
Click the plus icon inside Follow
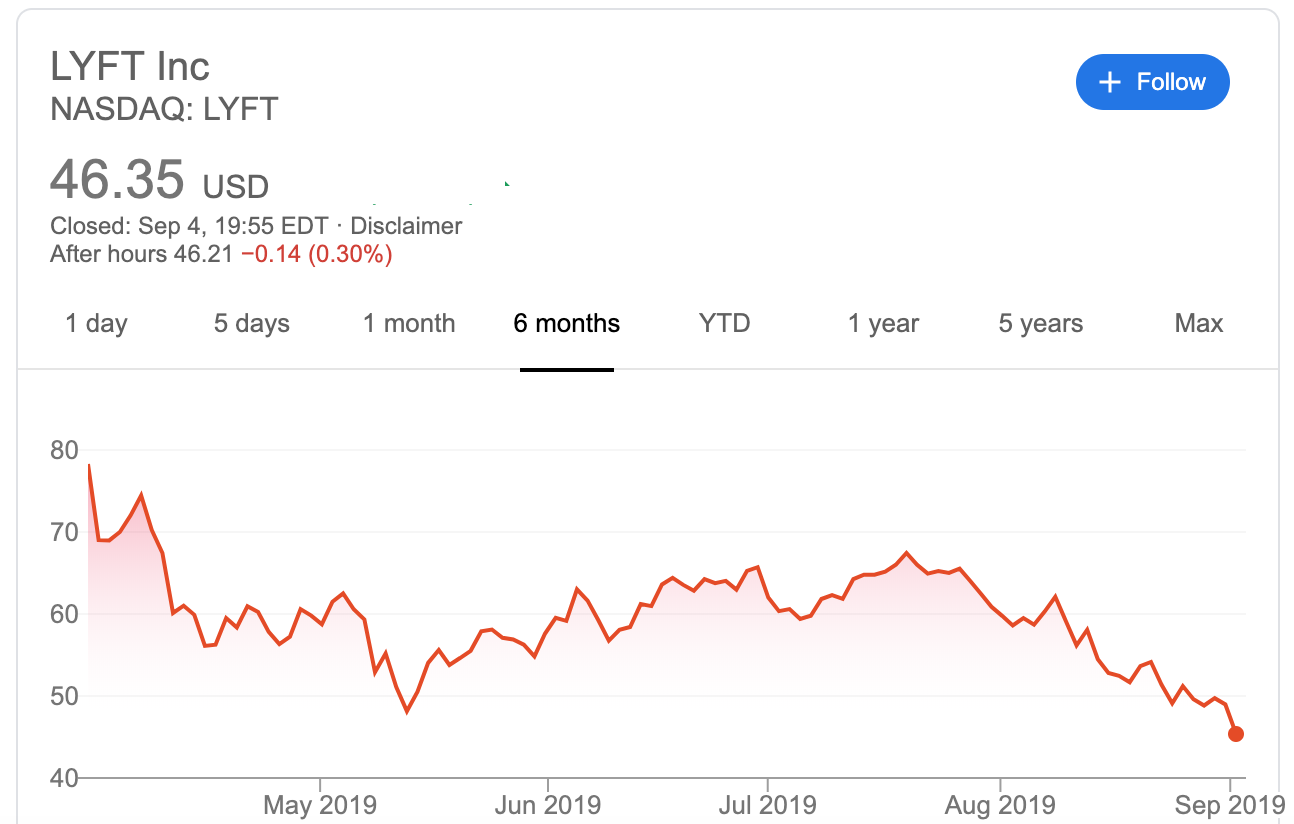point(1110,82)
